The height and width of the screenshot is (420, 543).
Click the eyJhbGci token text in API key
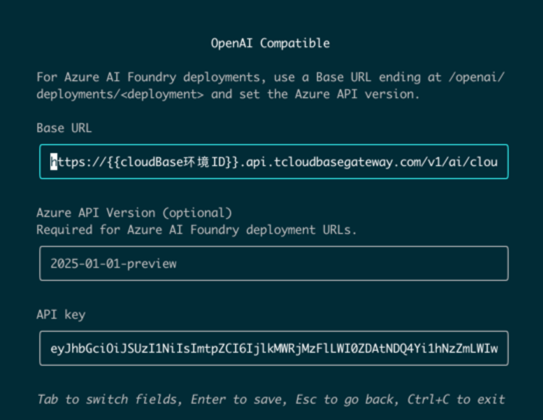coord(274,349)
